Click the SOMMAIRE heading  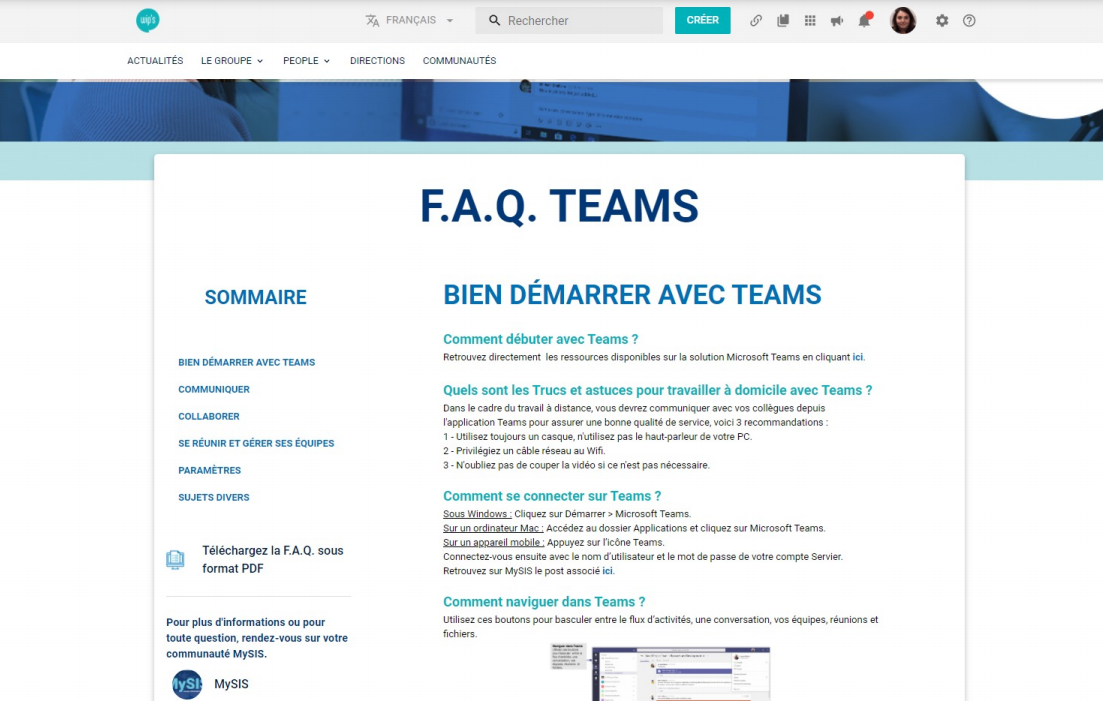(255, 297)
